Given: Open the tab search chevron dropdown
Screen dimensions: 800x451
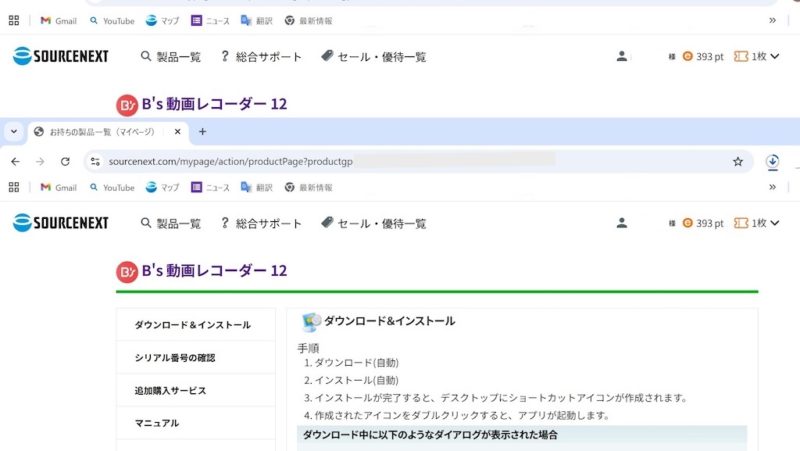Looking at the screenshot, I should 14,131.
